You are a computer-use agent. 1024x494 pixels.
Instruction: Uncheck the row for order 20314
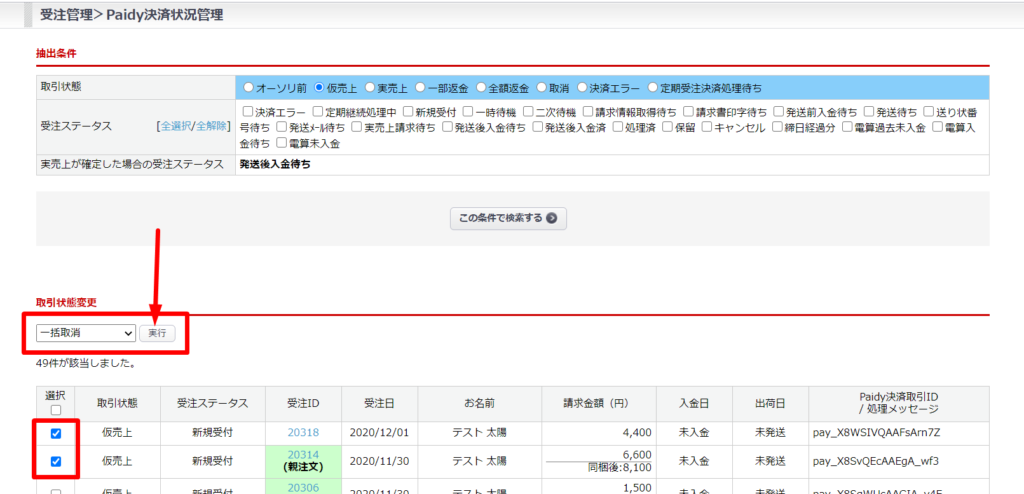point(55,461)
